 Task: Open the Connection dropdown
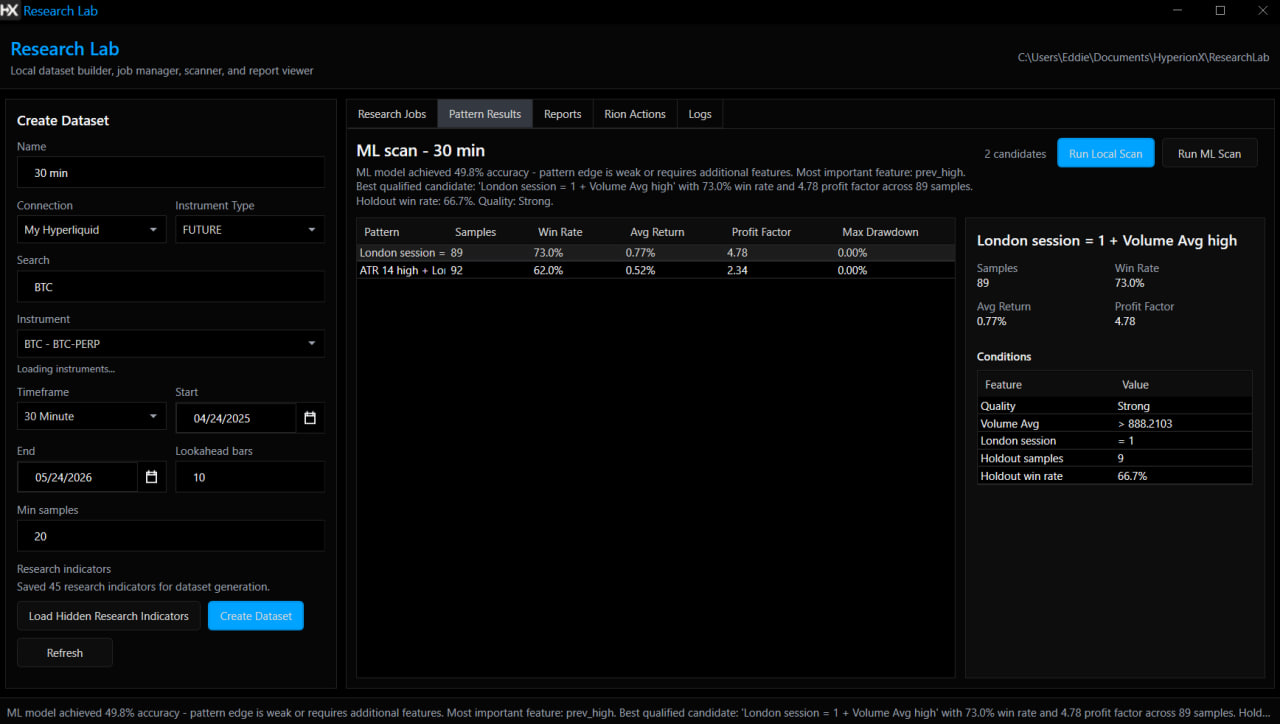coord(91,230)
